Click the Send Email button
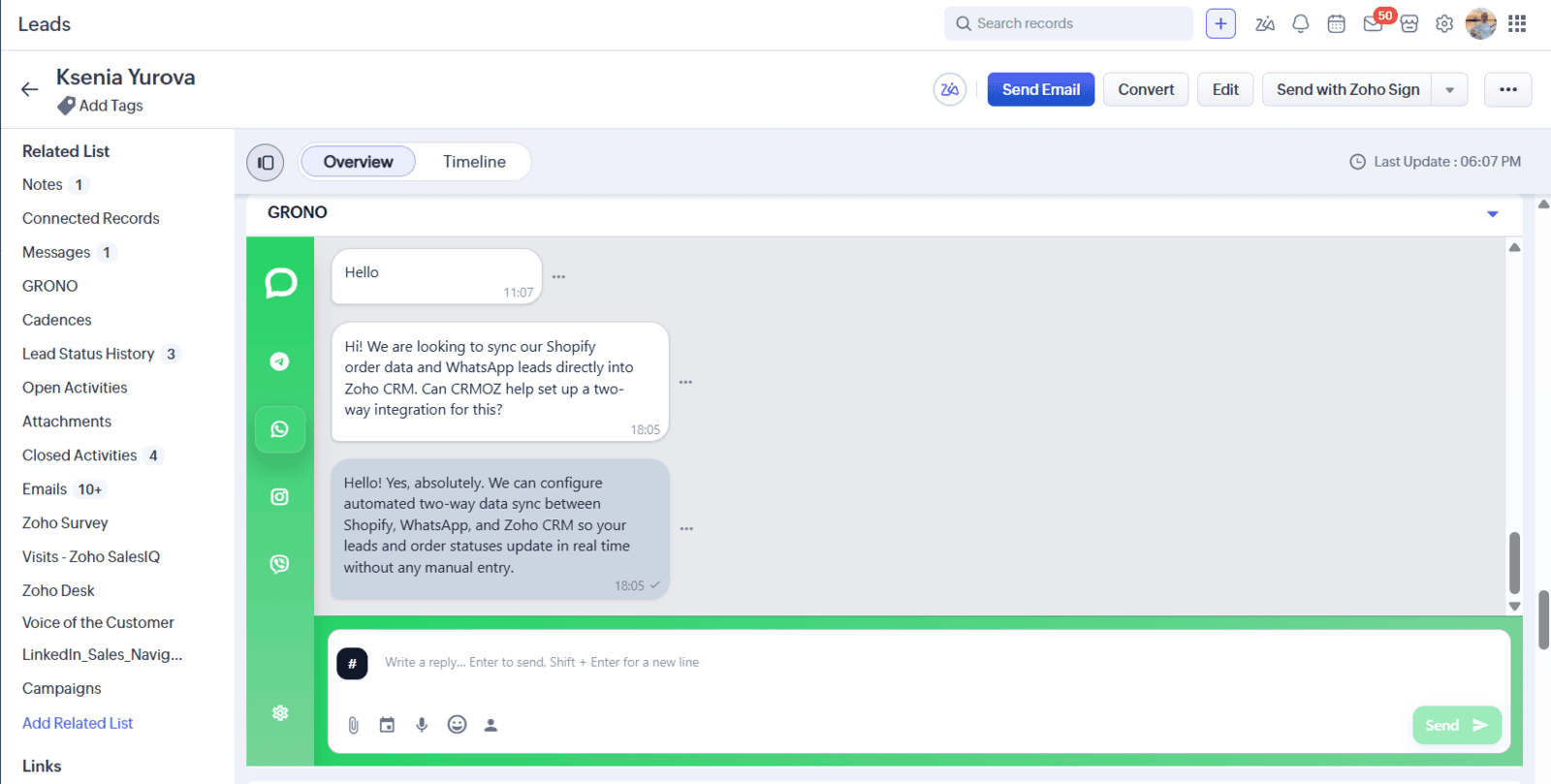1551x784 pixels. point(1041,90)
